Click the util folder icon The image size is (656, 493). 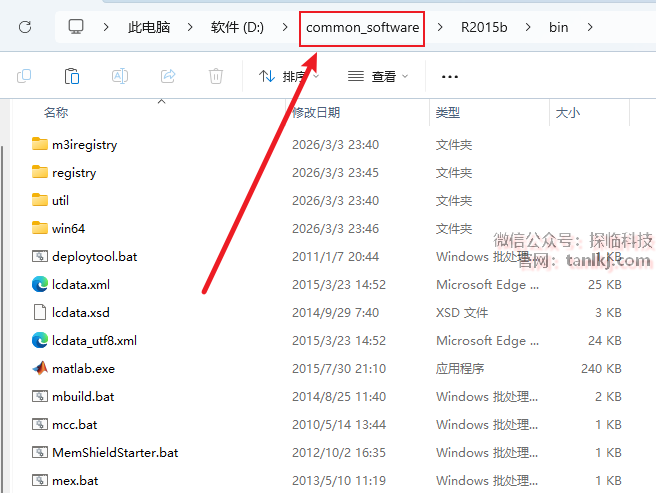(x=40, y=200)
